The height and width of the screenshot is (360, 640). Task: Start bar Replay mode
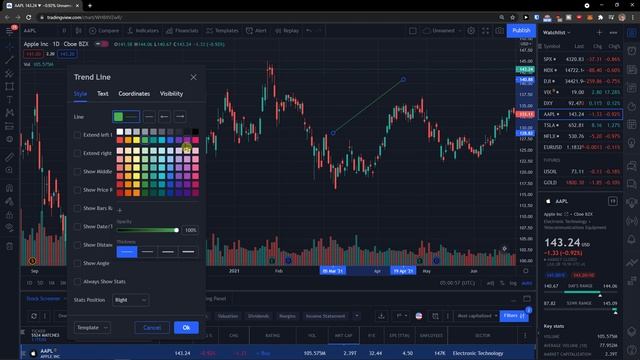coord(287,31)
